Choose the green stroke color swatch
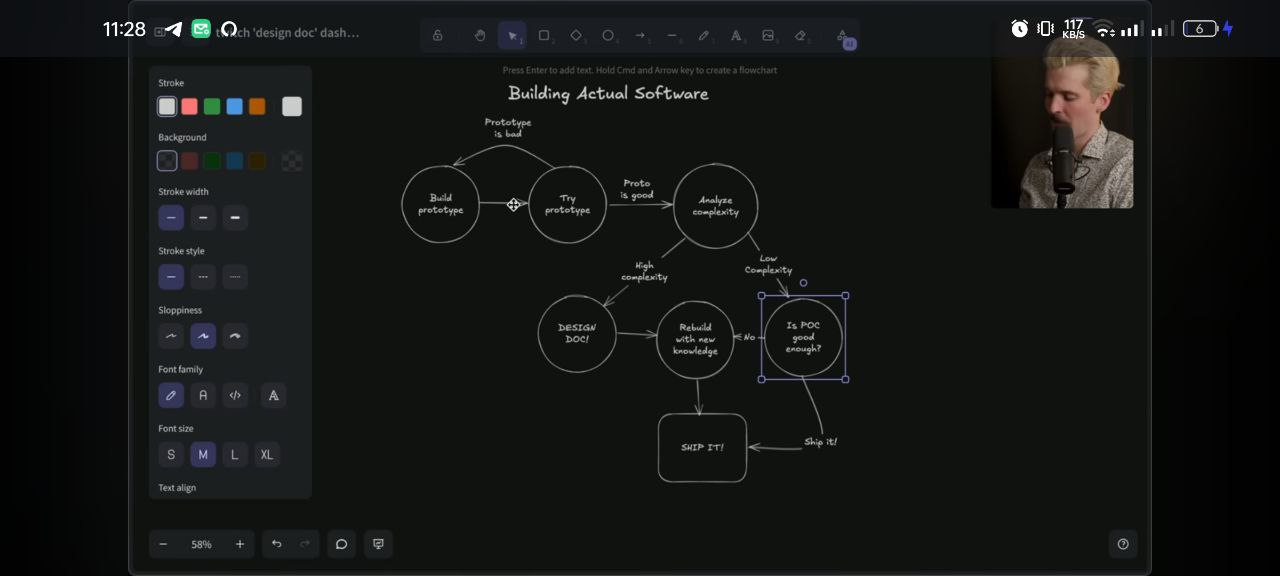The image size is (1280, 576). point(212,106)
